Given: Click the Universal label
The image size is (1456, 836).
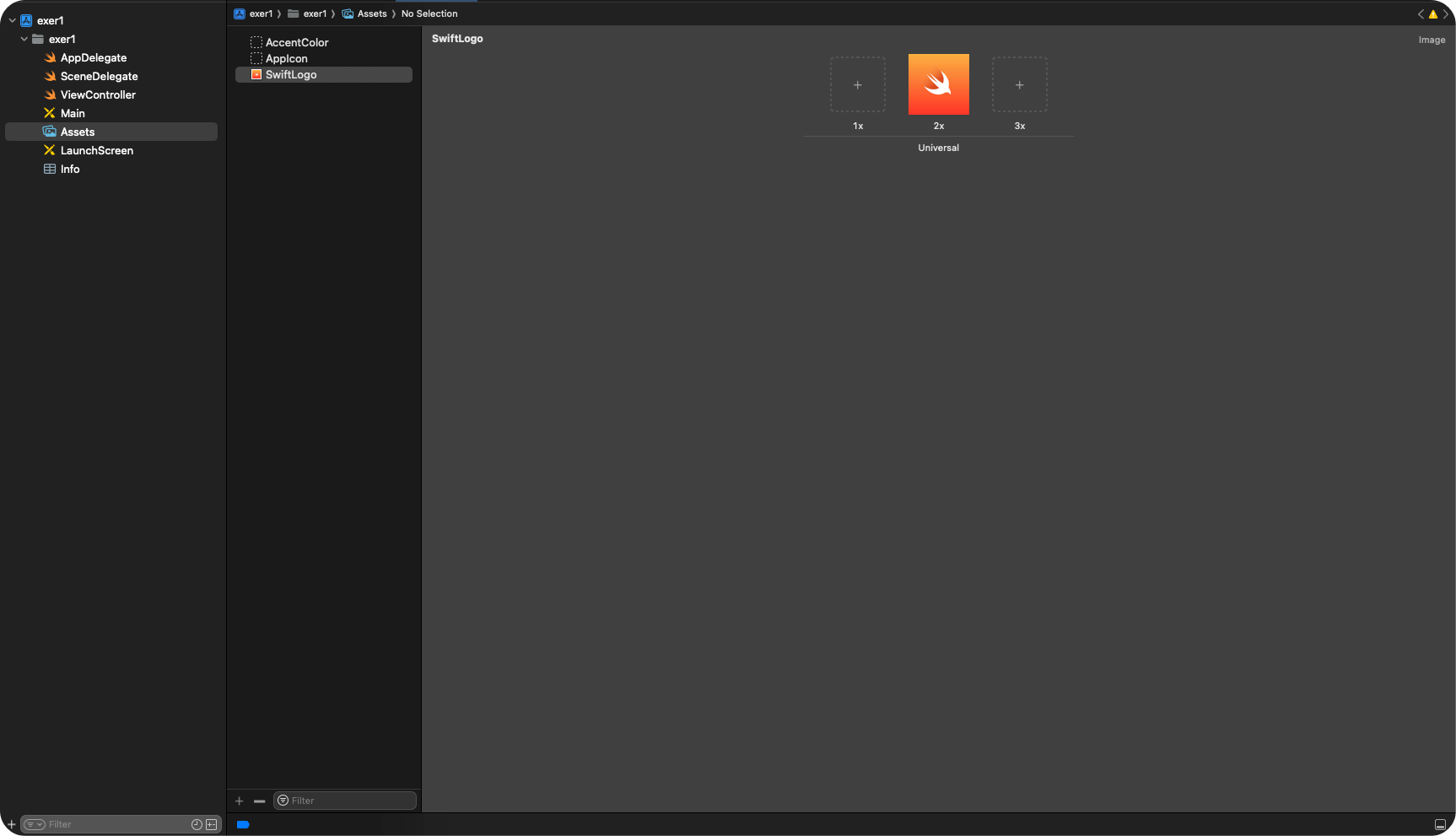Looking at the screenshot, I should (x=939, y=148).
